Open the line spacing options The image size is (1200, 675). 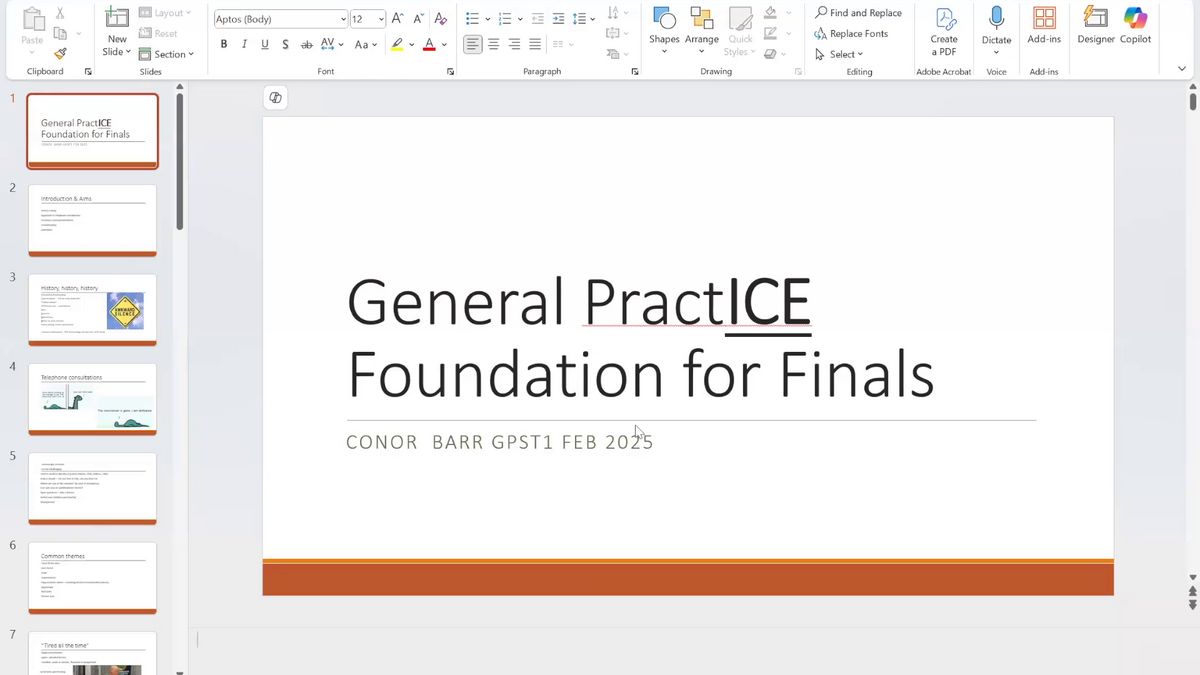point(584,19)
